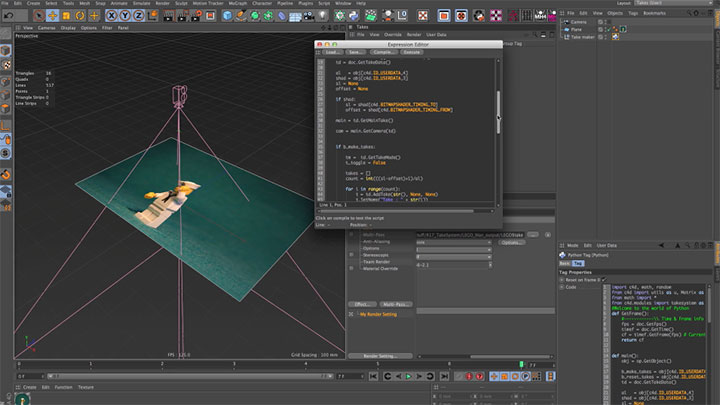Click the Python script icon in toolbar
Screen dimensions: 720x405
(x=354, y=16)
